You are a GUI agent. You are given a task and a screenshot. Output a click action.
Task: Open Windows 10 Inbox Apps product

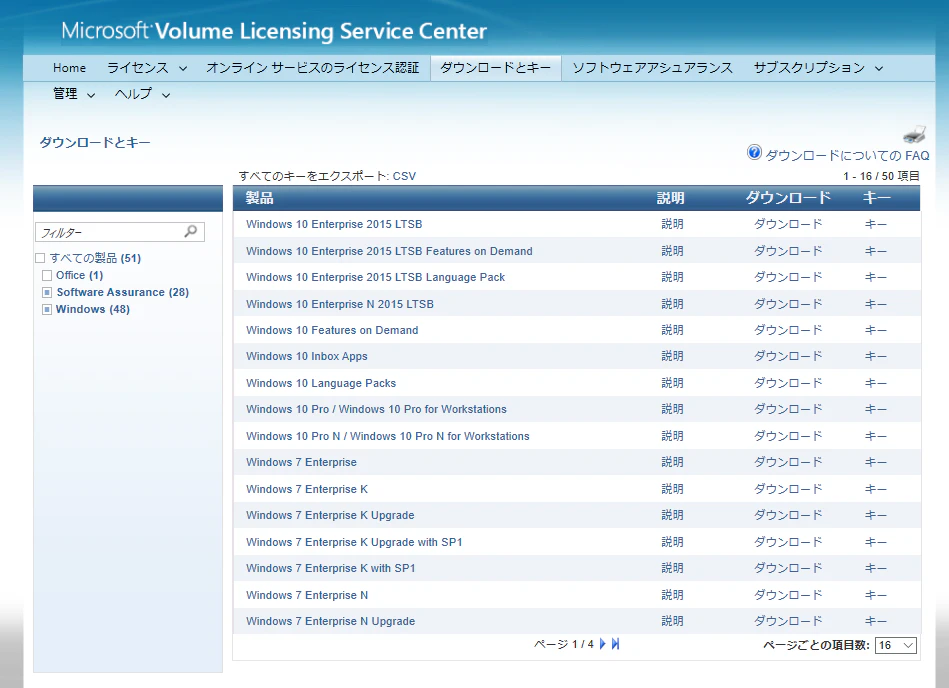click(306, 356)
